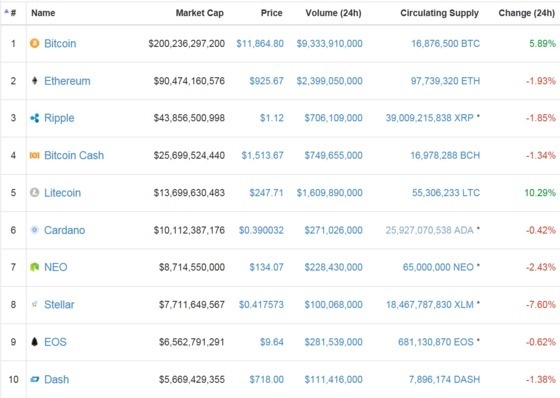Viewport: 560px width, 398px height.
Task: Click the Bitcoin Cash logo icon
Action: [35, 155]
